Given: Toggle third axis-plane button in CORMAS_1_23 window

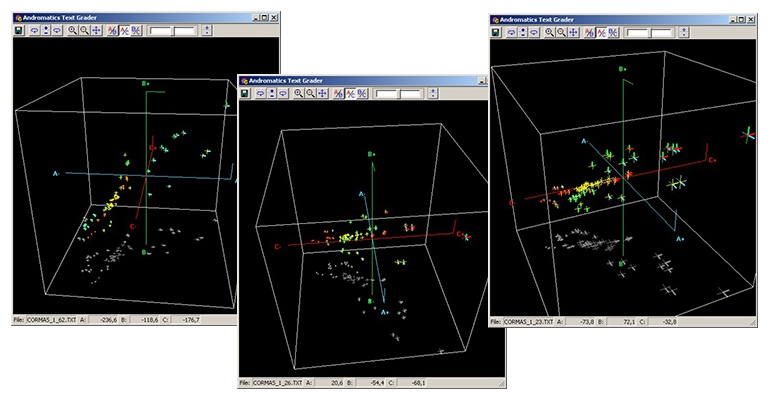Looking at the screenshot, I should (614, 32).
